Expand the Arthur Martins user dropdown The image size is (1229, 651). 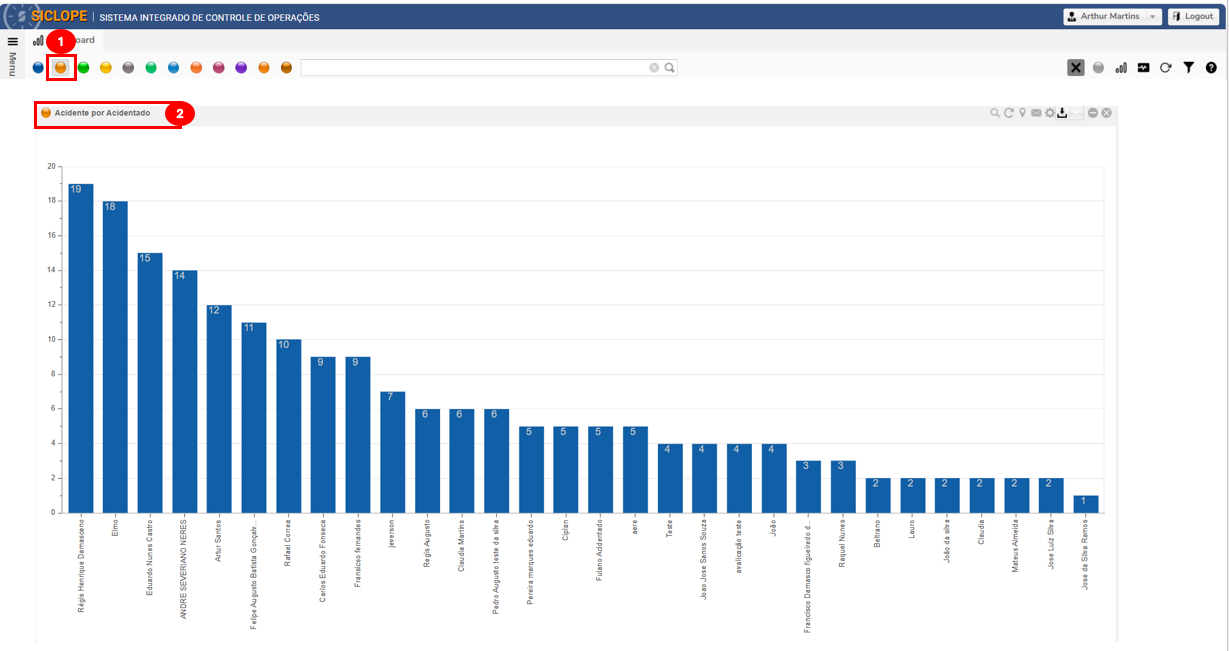click(1112, 17)
